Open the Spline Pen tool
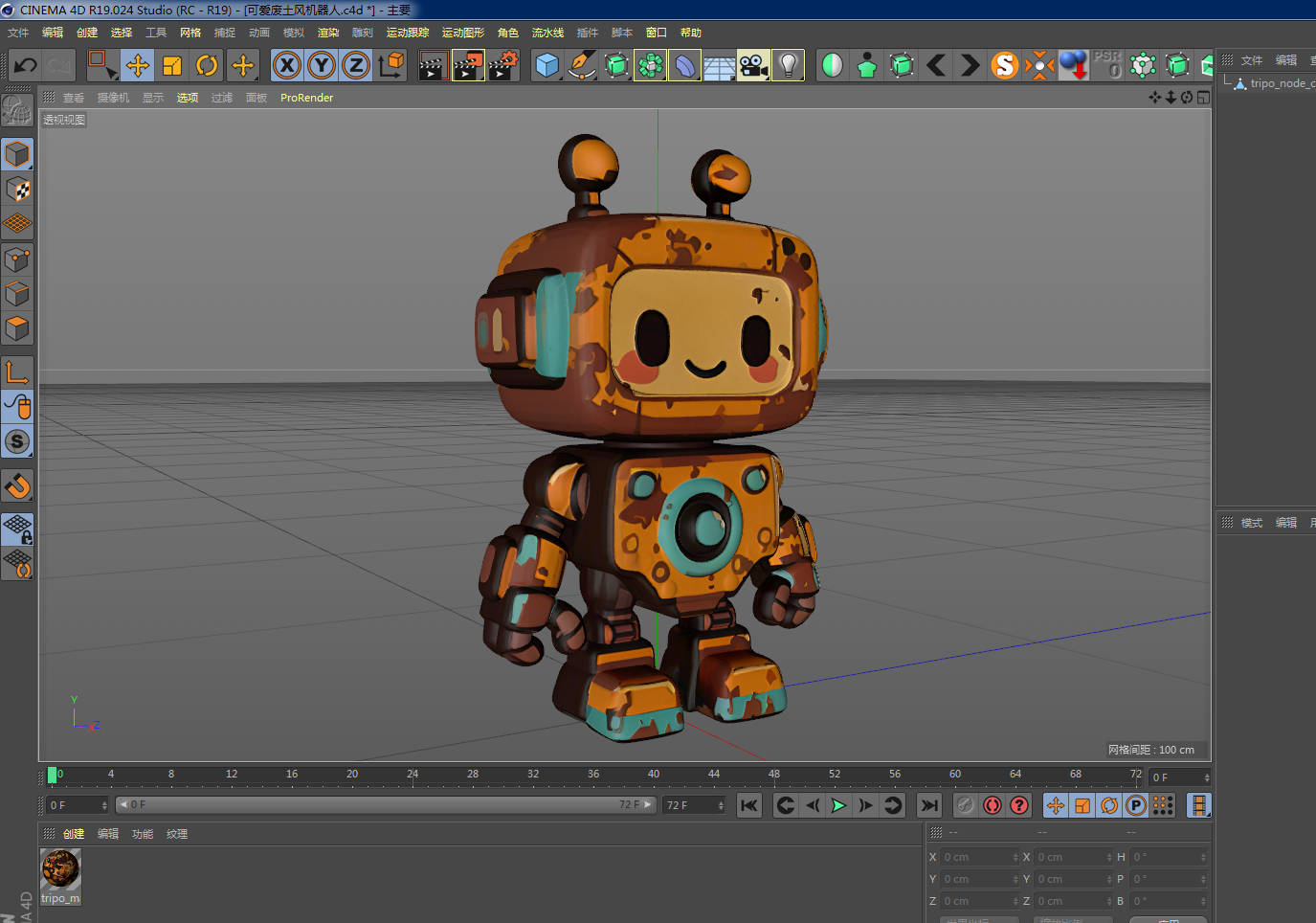1316x923 pixels. (581, 65)
